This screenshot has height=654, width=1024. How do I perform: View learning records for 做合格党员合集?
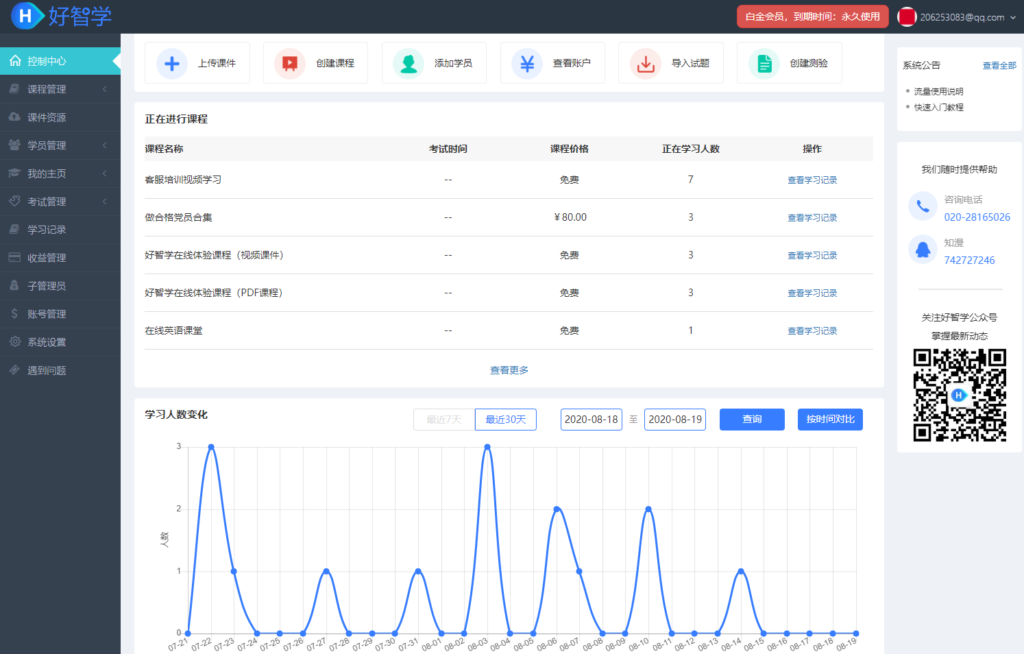tap(812, 218)
